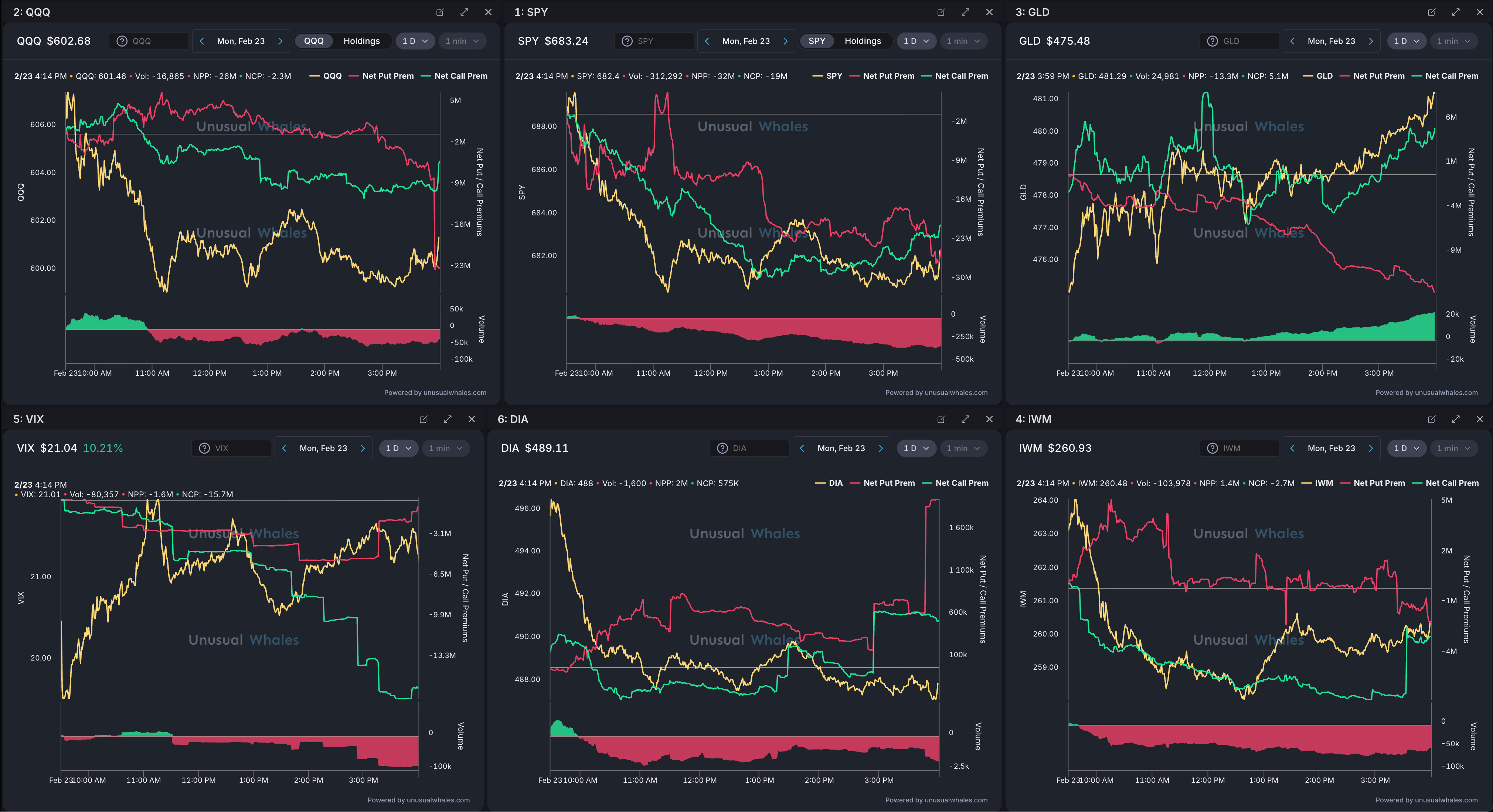The image size is (1493, 812).
Task: Click the Mon, Feb 23 date on DIA
Action: click(841, 448)
